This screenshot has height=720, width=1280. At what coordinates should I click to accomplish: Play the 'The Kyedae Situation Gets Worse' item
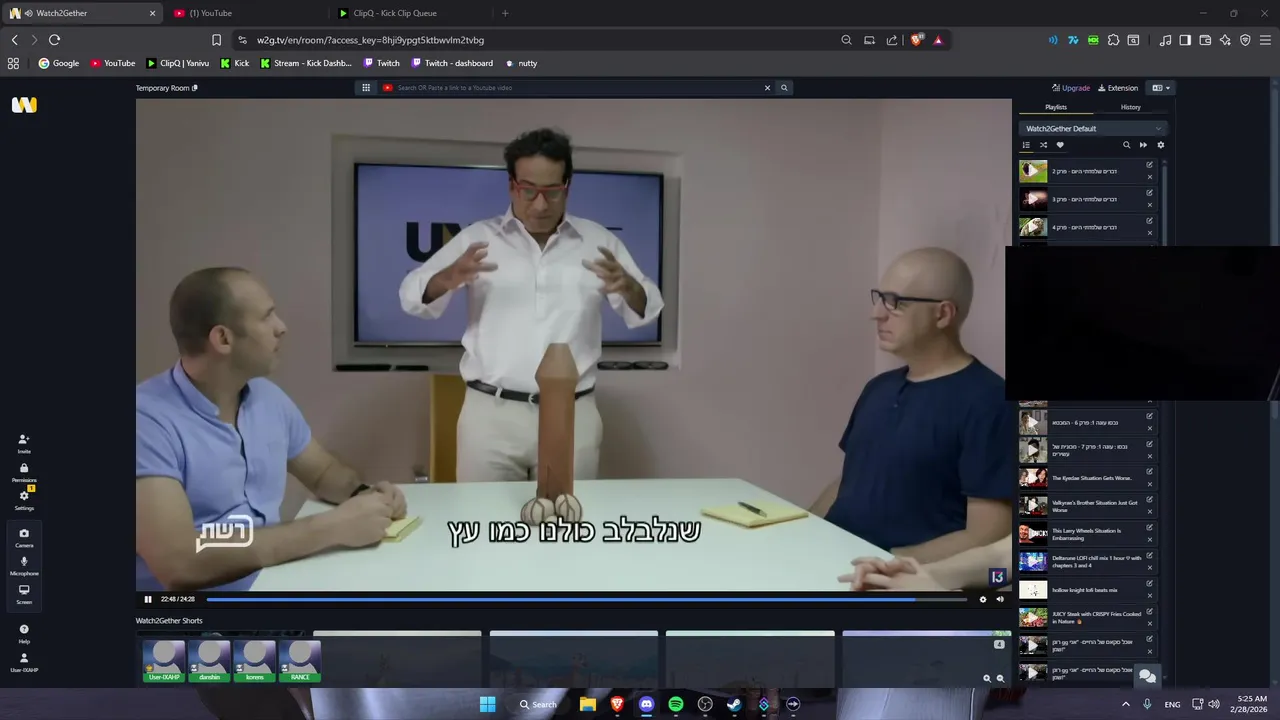(1033, 478)
